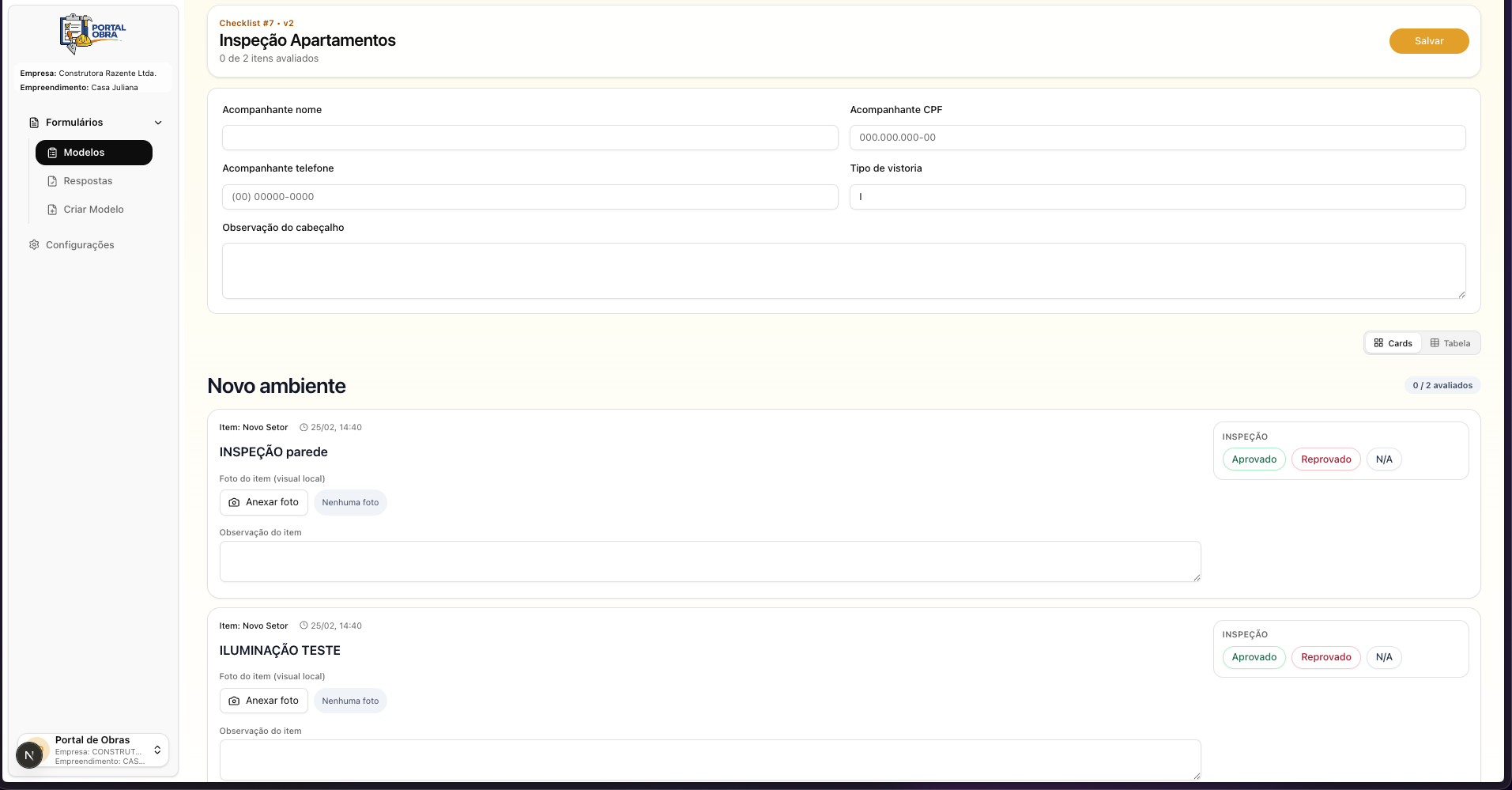
Task: Click the Observação do cabeçalho textarea
Action: (843, 271)
